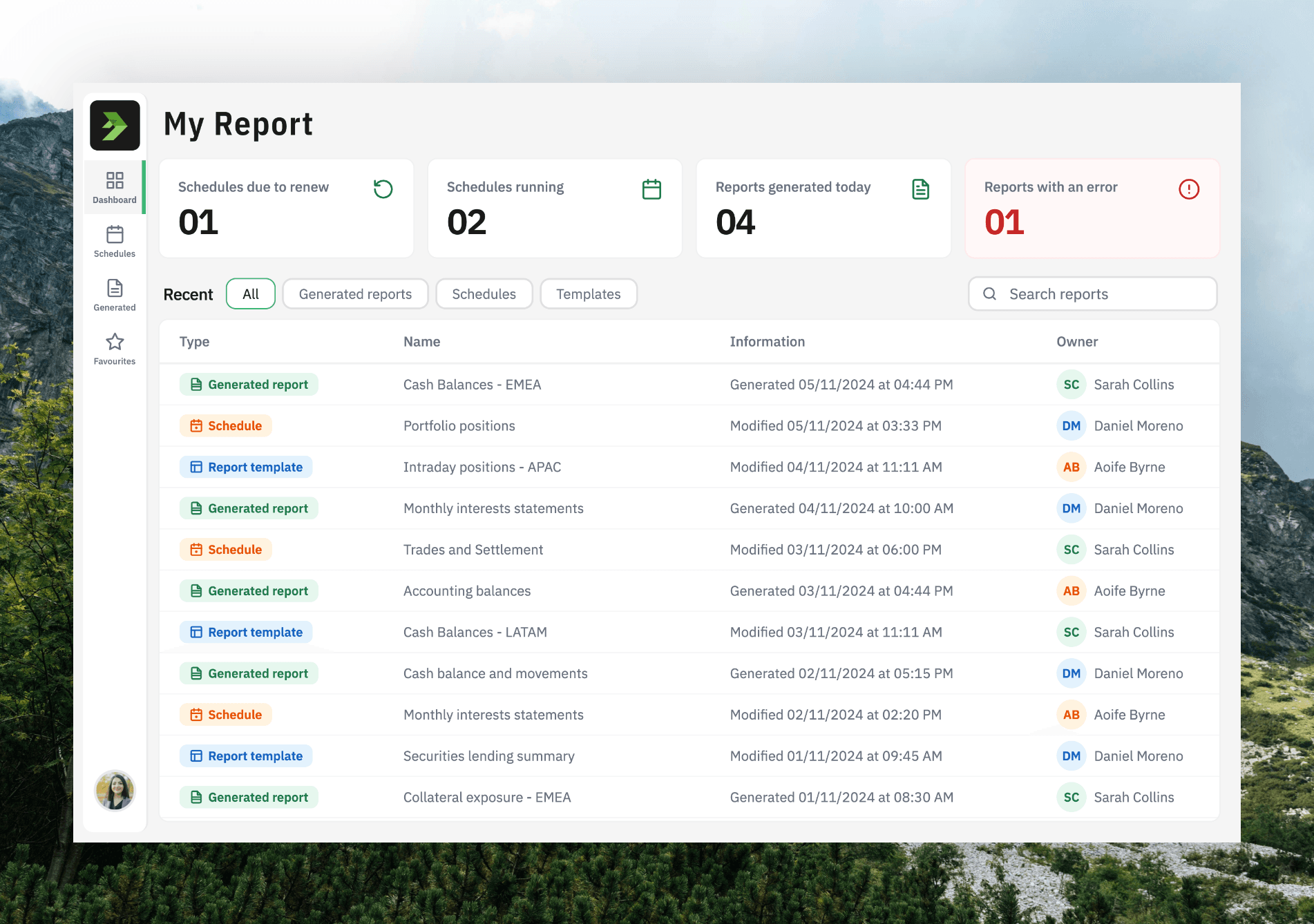This screenshot has height=924, width=1314.
Task: Click SC avatar in Cash Balances - EMEA row
Action: click(1071, 384)
